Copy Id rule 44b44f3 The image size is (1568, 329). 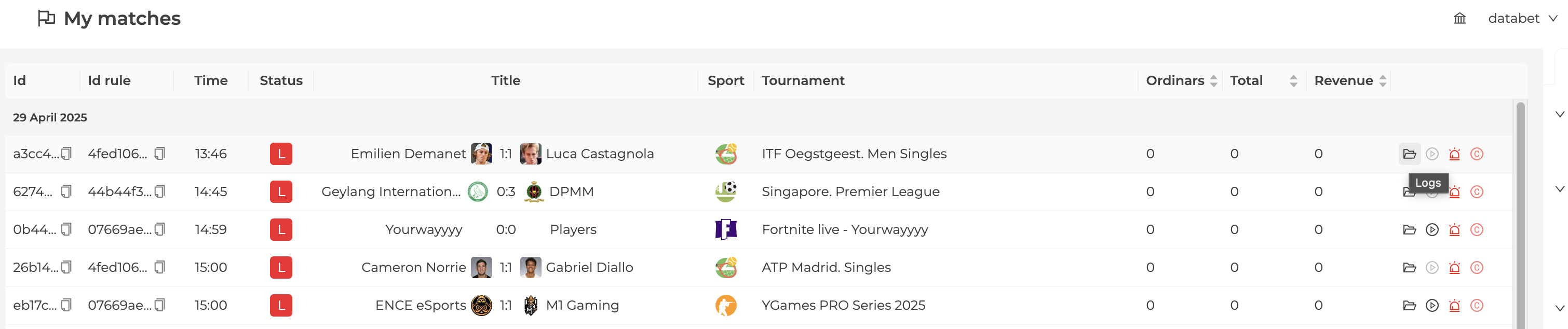tap(159, 191)
